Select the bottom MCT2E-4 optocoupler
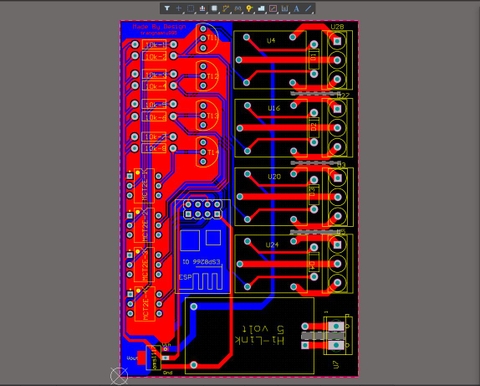Screen dimensions: 480x386 tap(145, 304)
